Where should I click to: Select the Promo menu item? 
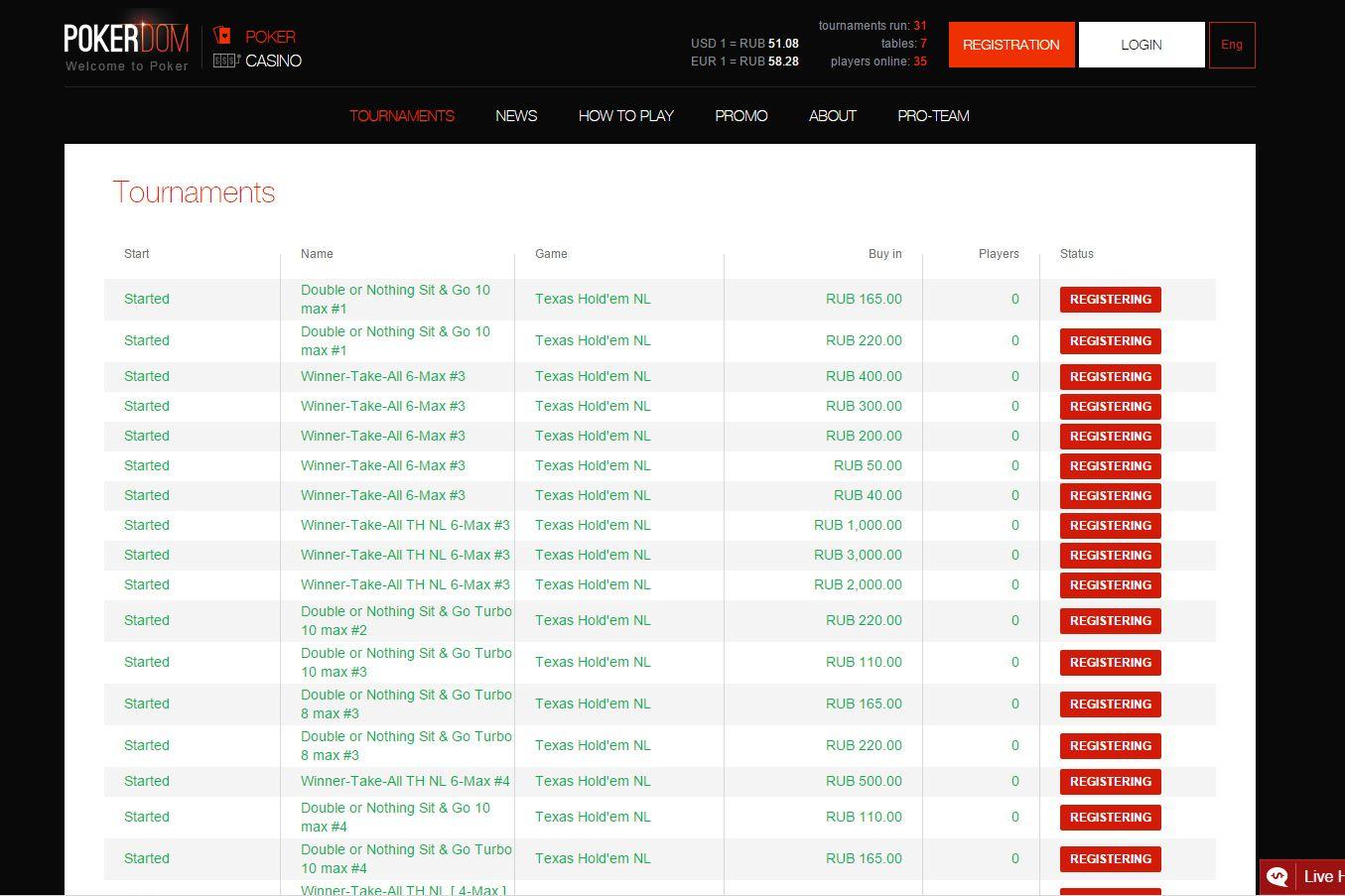pyautogui.click(x=740, y=116)
